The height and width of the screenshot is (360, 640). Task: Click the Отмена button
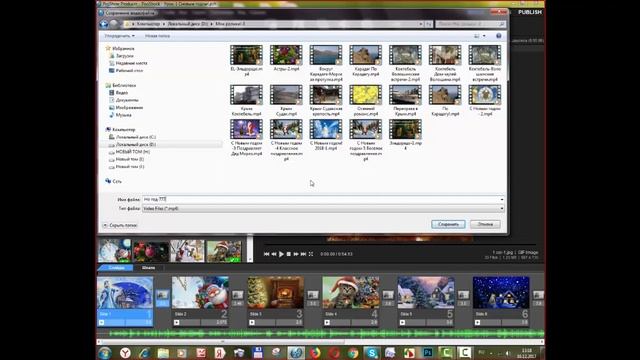coord(485,224)
